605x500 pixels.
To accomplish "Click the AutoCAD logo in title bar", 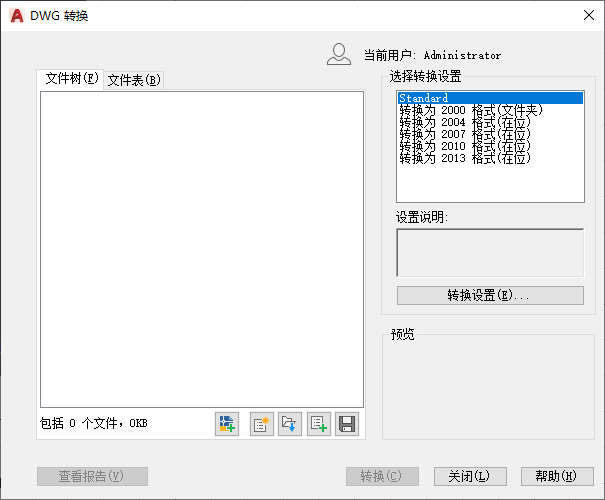I will [x=17, y=16].
